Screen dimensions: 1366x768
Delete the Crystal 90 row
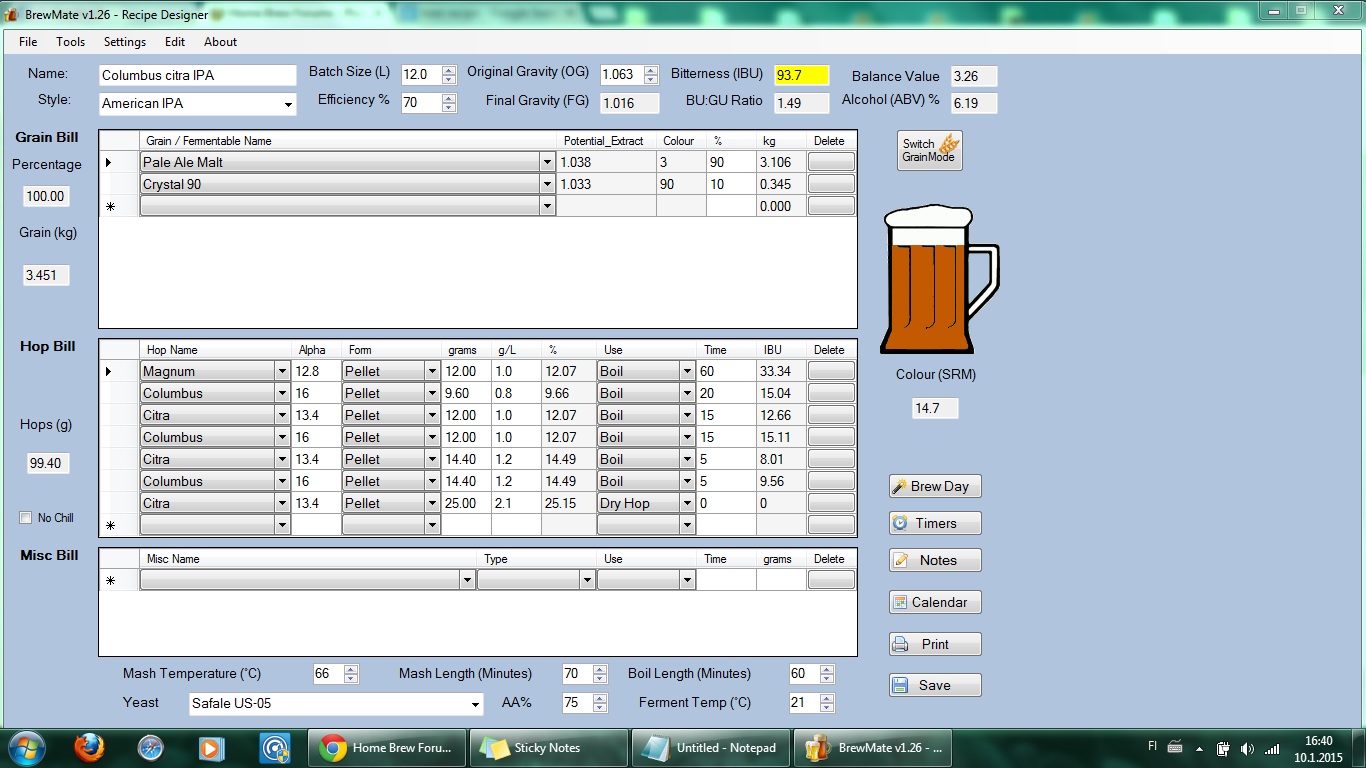point(831,184)
